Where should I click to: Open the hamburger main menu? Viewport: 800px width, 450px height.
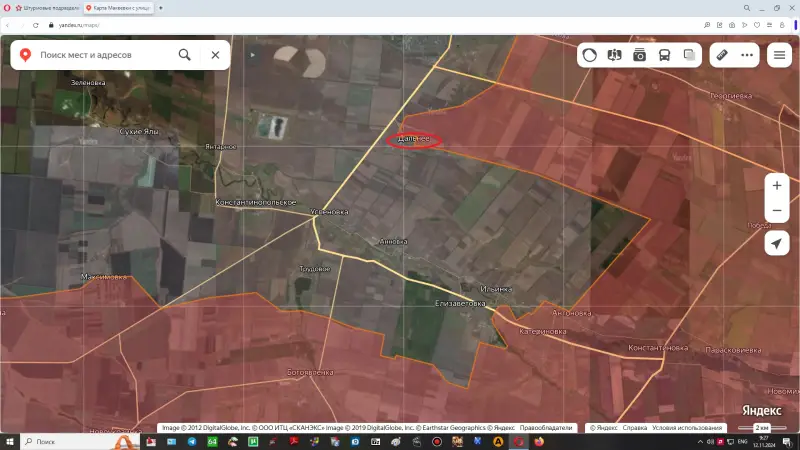tap(779, 55)
